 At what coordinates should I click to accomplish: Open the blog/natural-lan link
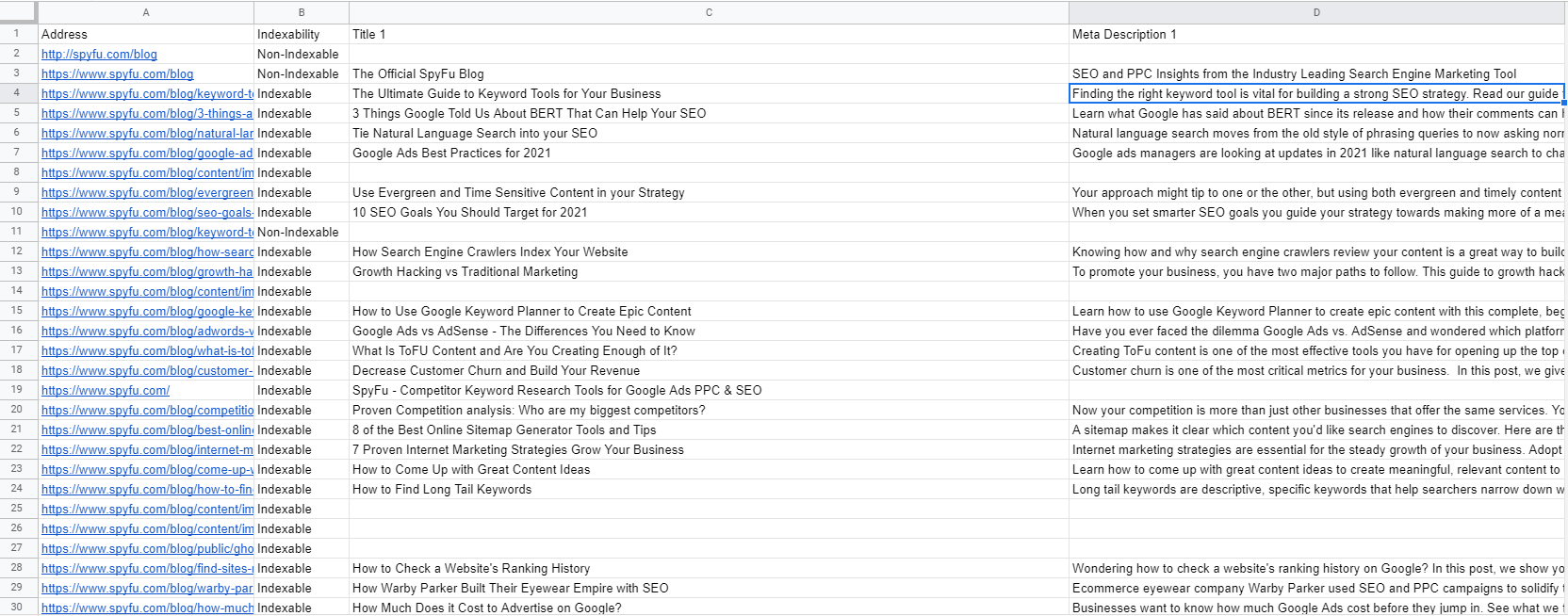(147, 134)
